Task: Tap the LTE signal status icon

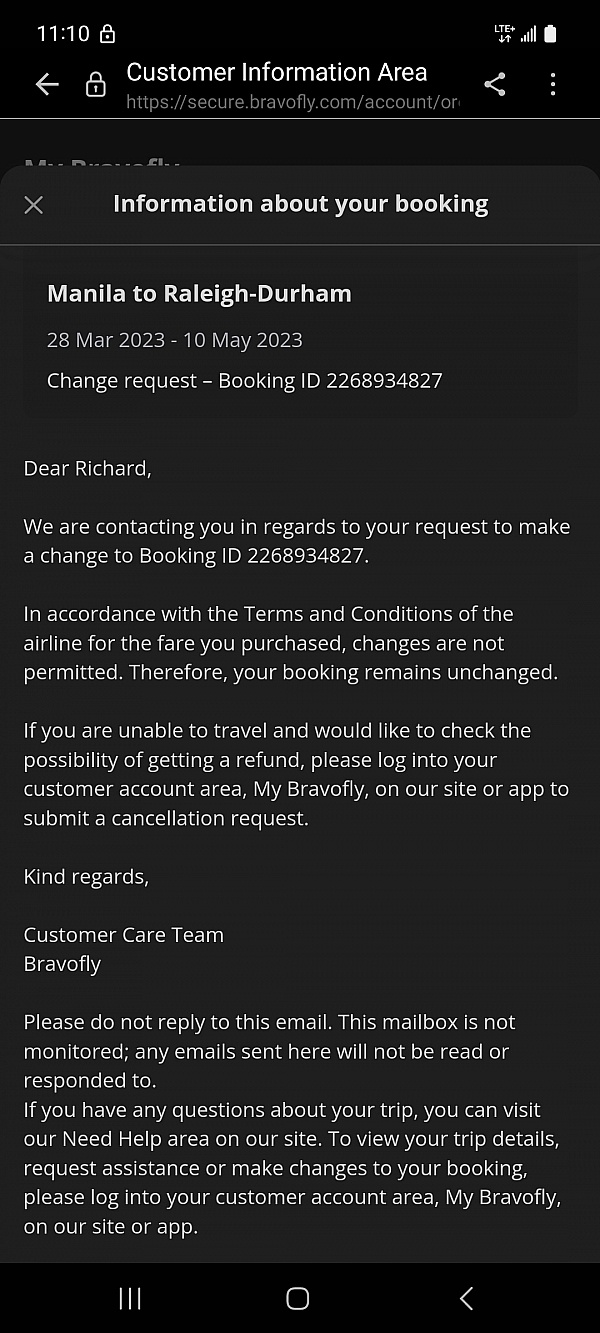Action: click(x=504, y=34)
